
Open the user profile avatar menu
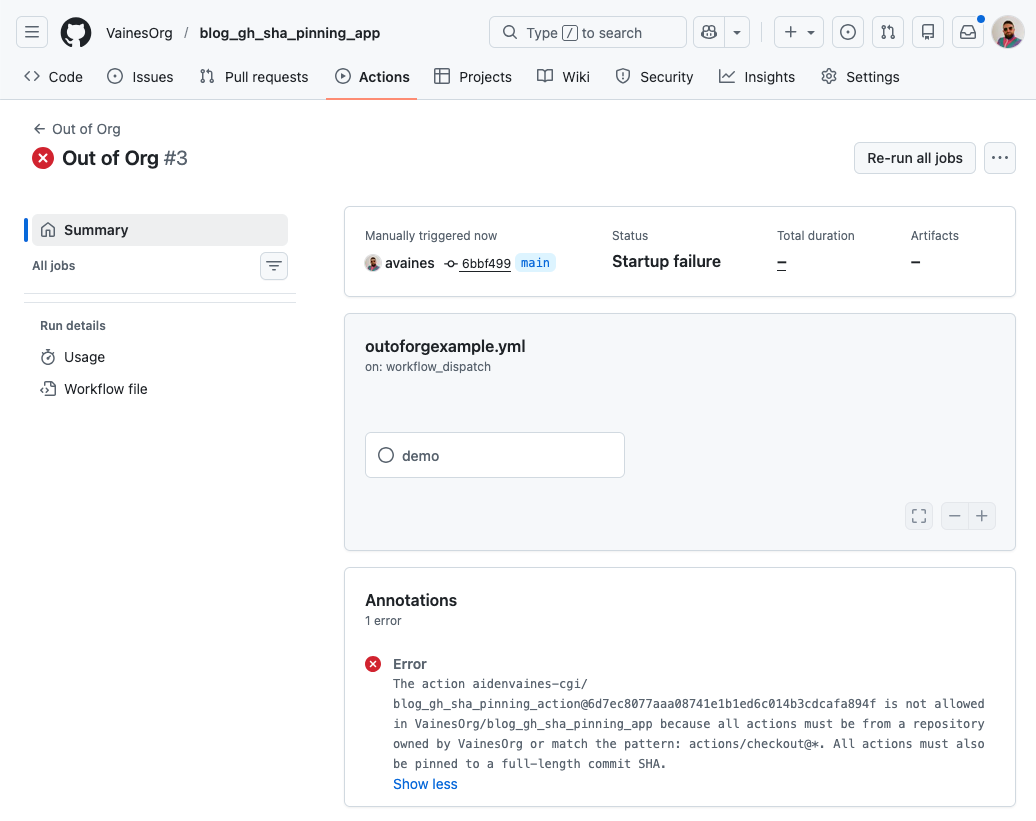1008,32
